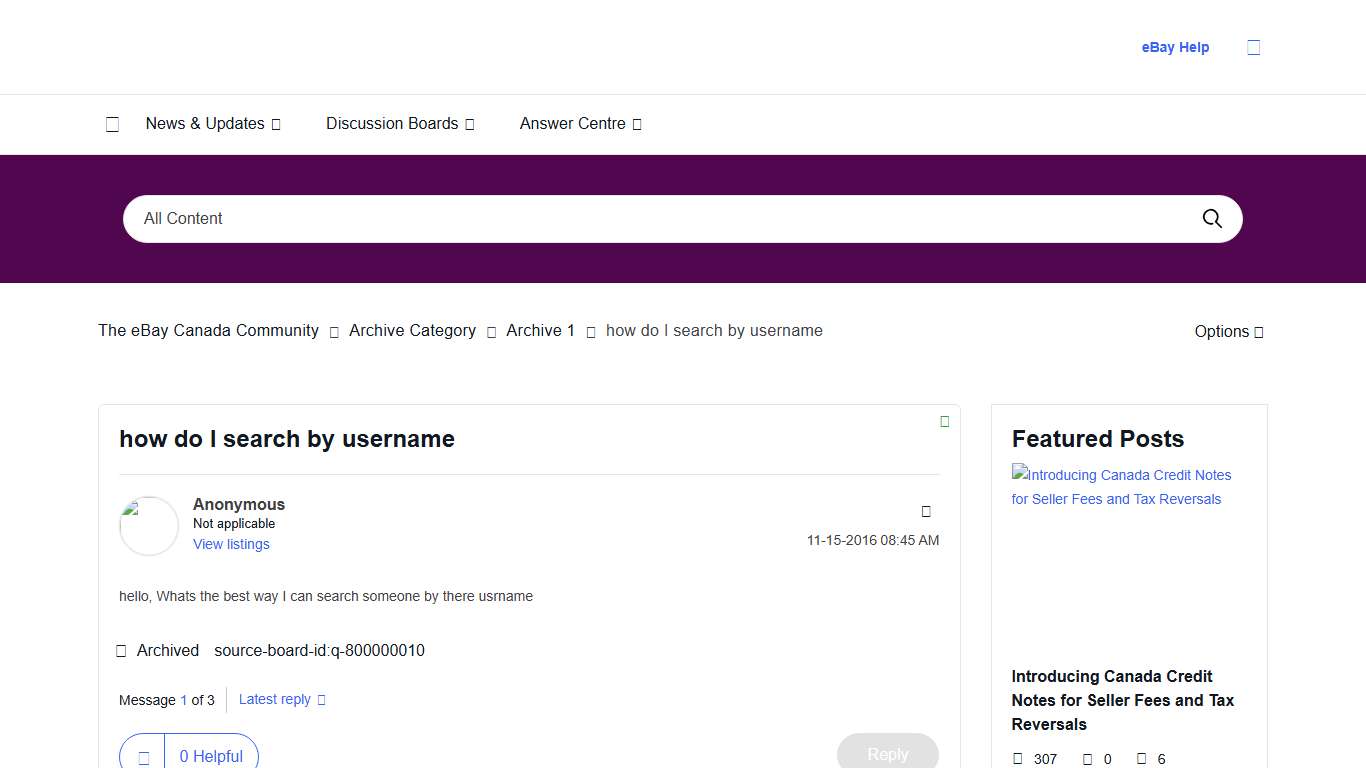
Task: Open the Options dropdown menu
Action: (1228, 331)
